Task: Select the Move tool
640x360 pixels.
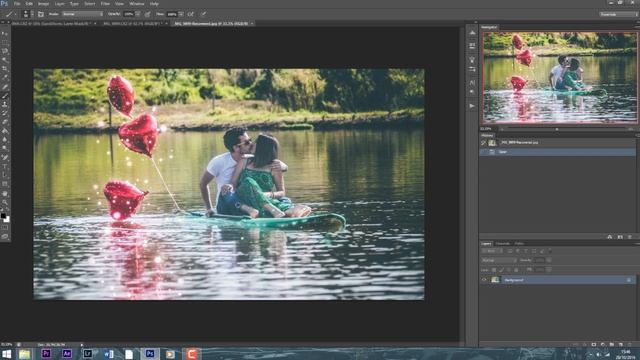Action: pyautogui.click(x=5, y=33)
